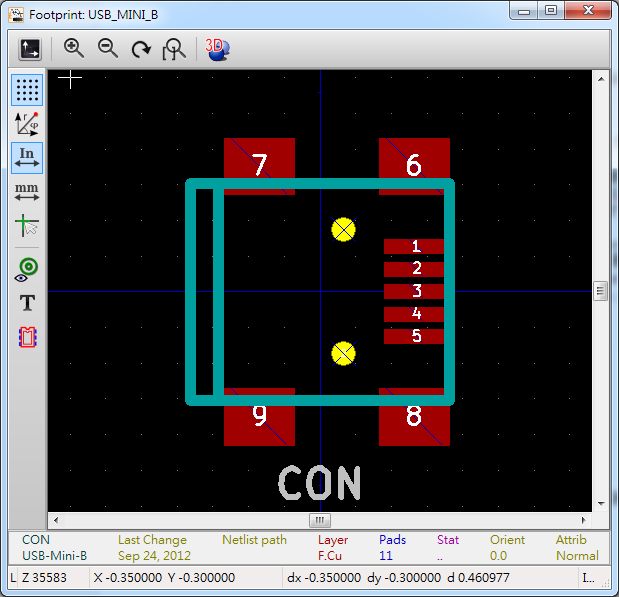Click the zoom in magnifier icon
Viewport: 619px width, 597px height.
[74, 48]
